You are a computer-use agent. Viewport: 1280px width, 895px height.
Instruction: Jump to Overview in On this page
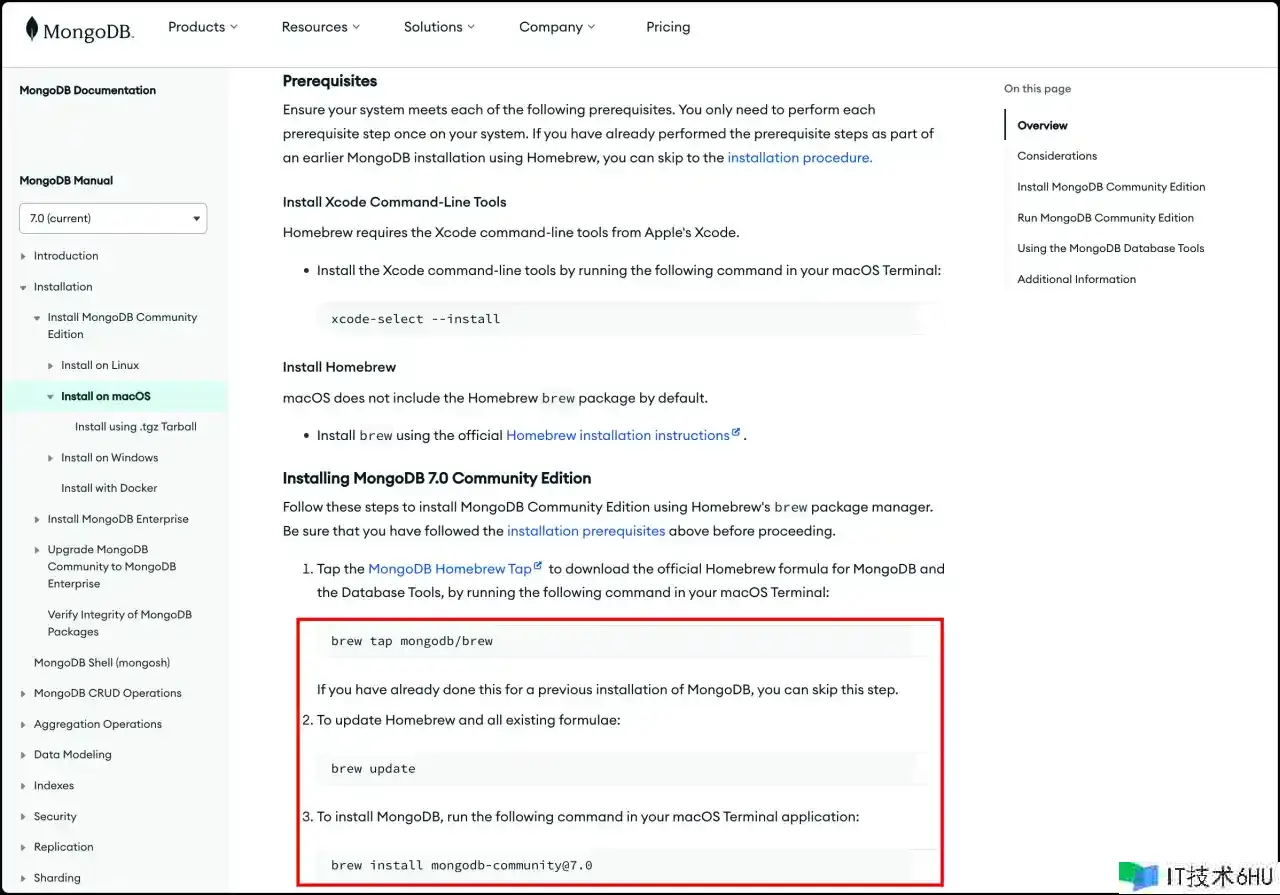1043,126
